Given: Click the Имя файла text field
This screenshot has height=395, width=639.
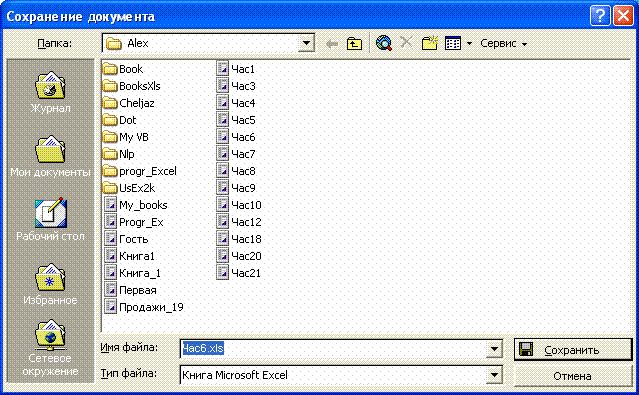Looking at the screenshot, I should point(333,349).
